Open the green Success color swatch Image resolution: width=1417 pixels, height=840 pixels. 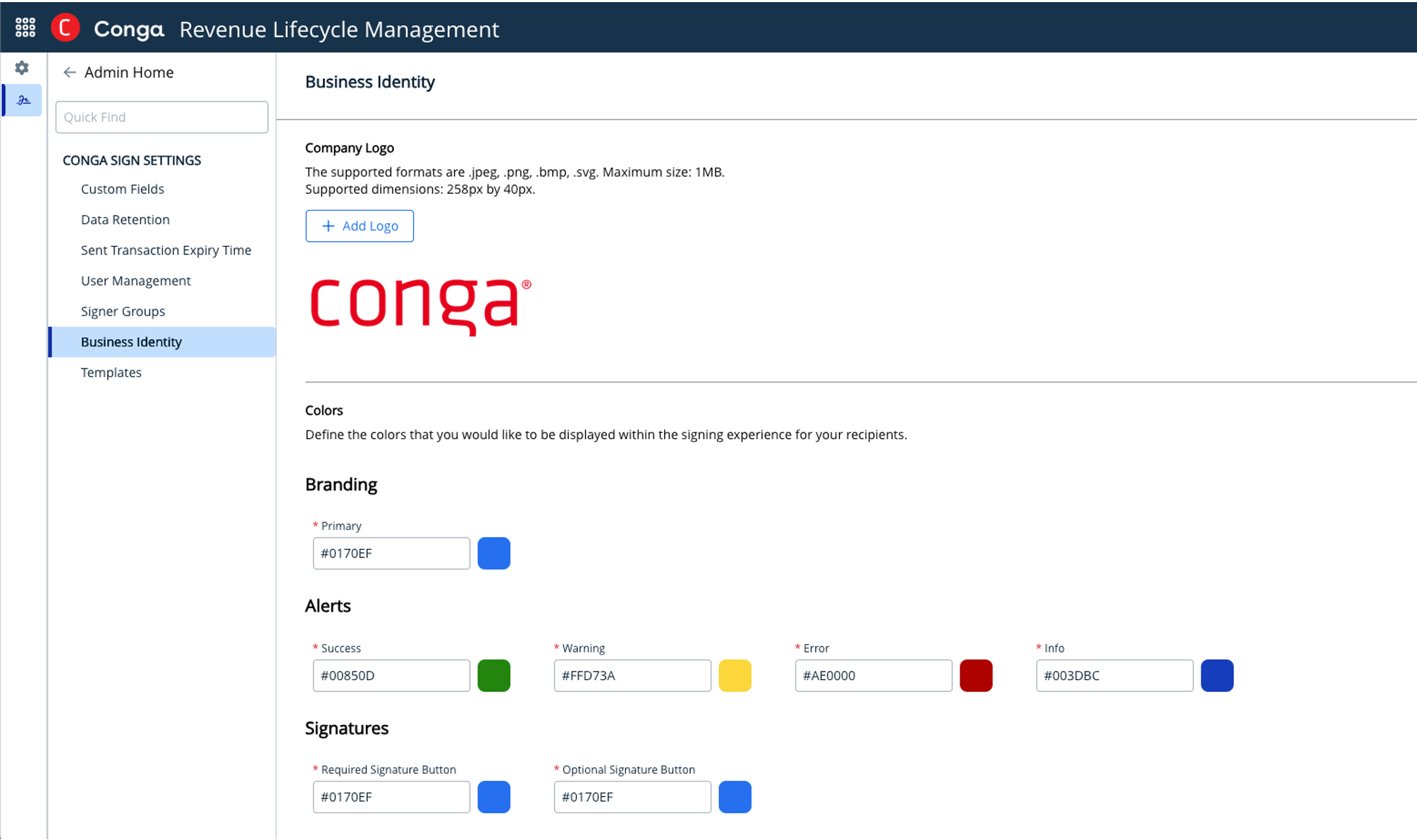pos(493,675)
